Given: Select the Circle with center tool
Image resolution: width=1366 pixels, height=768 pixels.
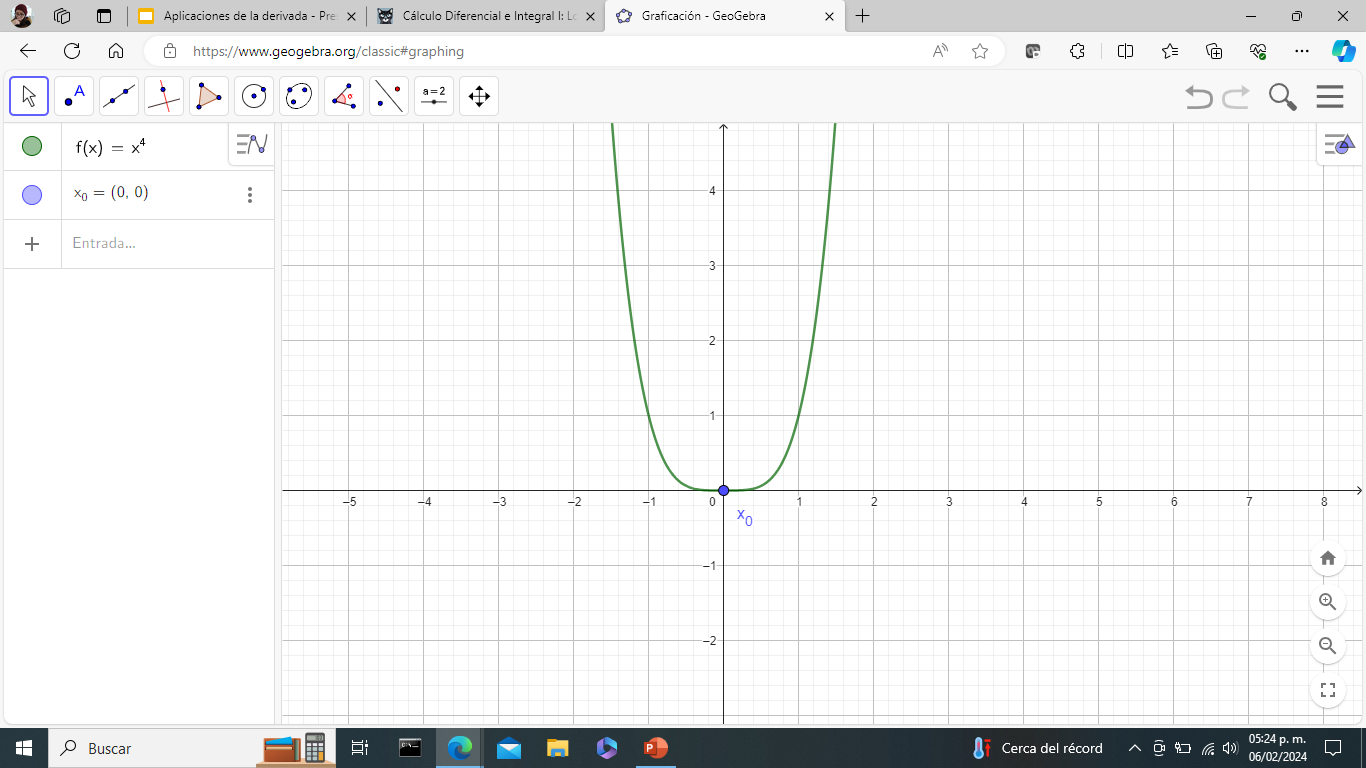Looking at the screenshot, I should [254, 96].
